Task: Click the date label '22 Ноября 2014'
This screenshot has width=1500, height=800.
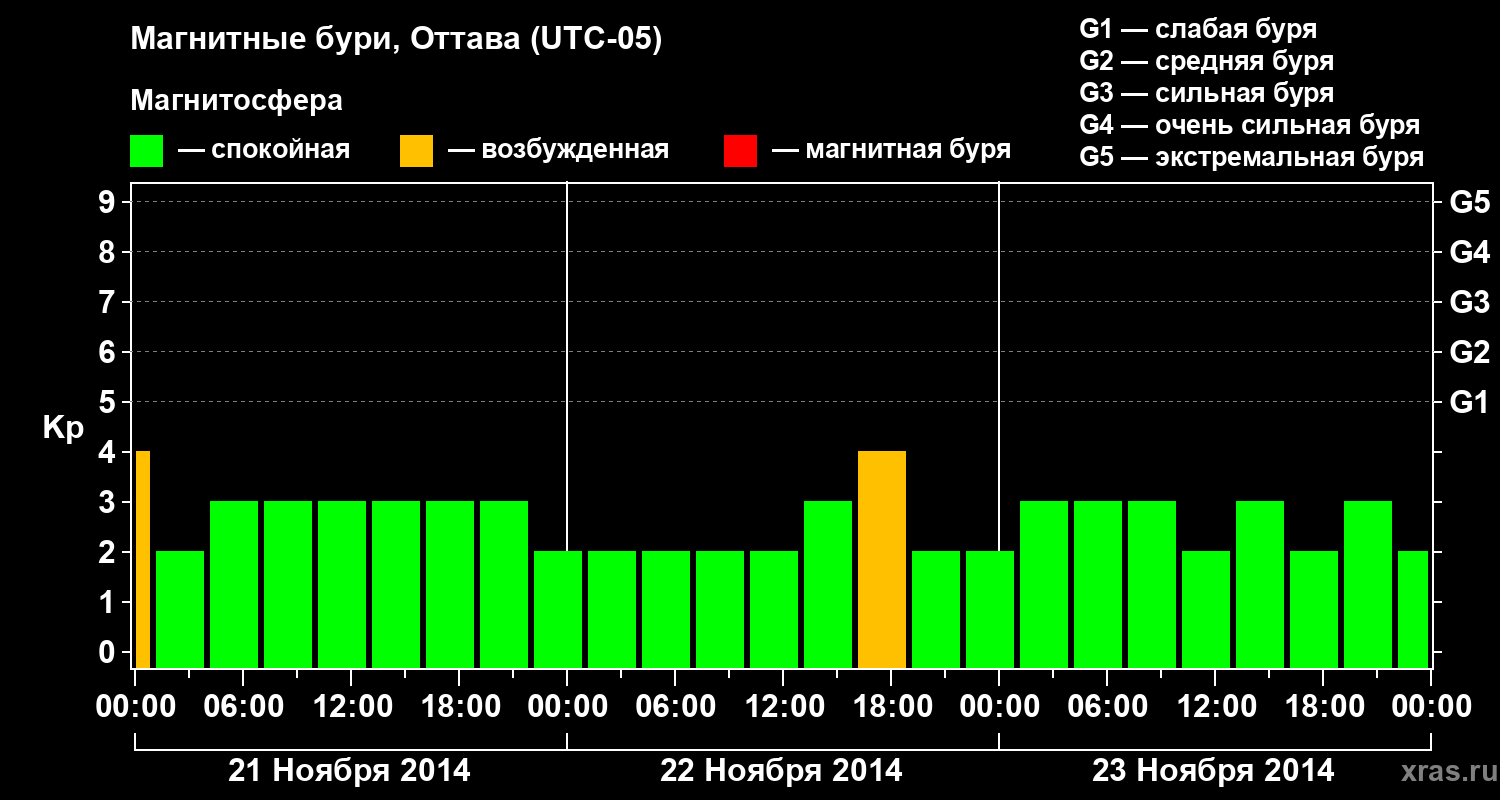Action: [x=781, y=771]
